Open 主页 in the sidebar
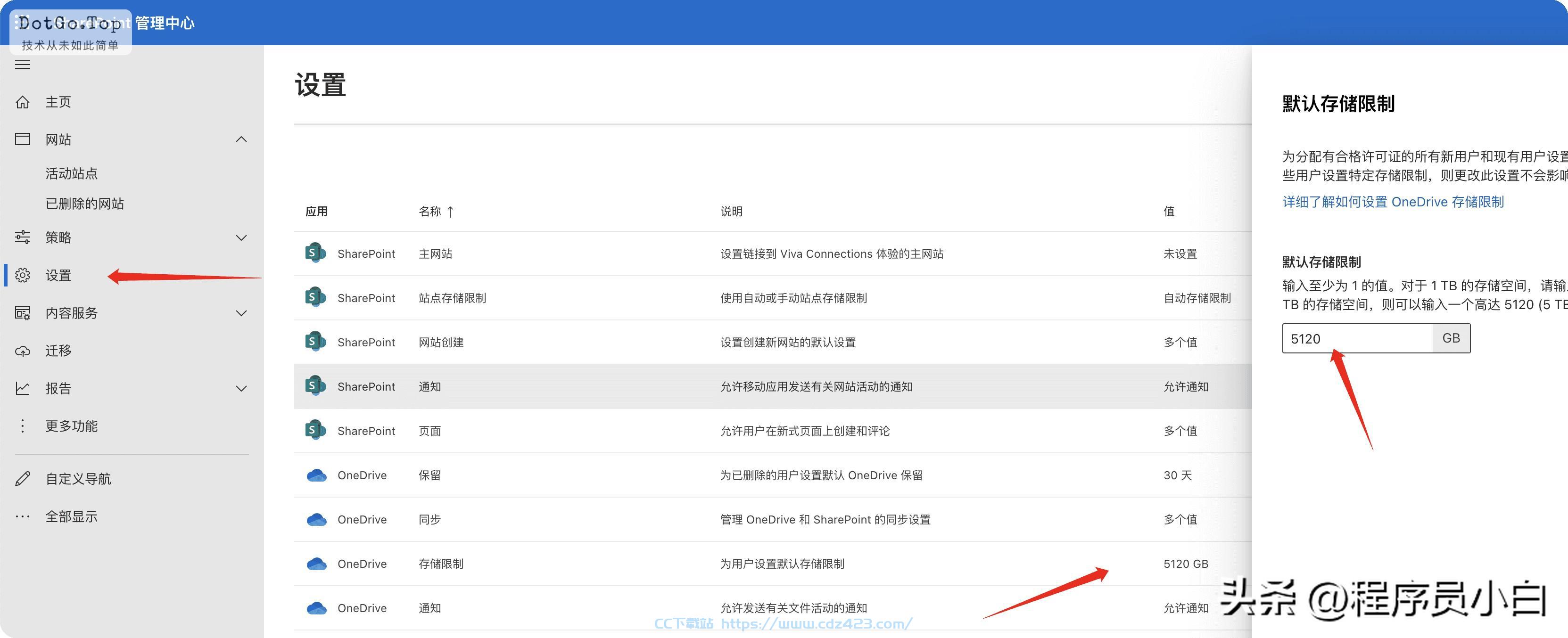The width and height of the screenshot is (1568, 638). point(58,102)
